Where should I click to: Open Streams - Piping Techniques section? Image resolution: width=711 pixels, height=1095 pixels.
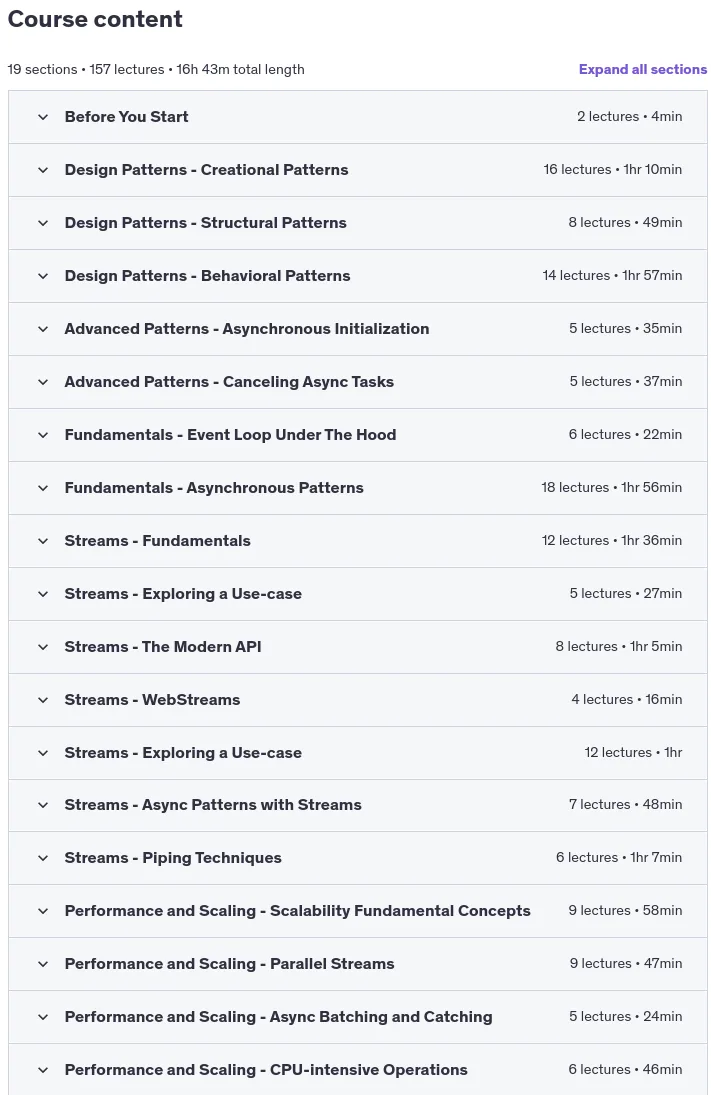358,858
